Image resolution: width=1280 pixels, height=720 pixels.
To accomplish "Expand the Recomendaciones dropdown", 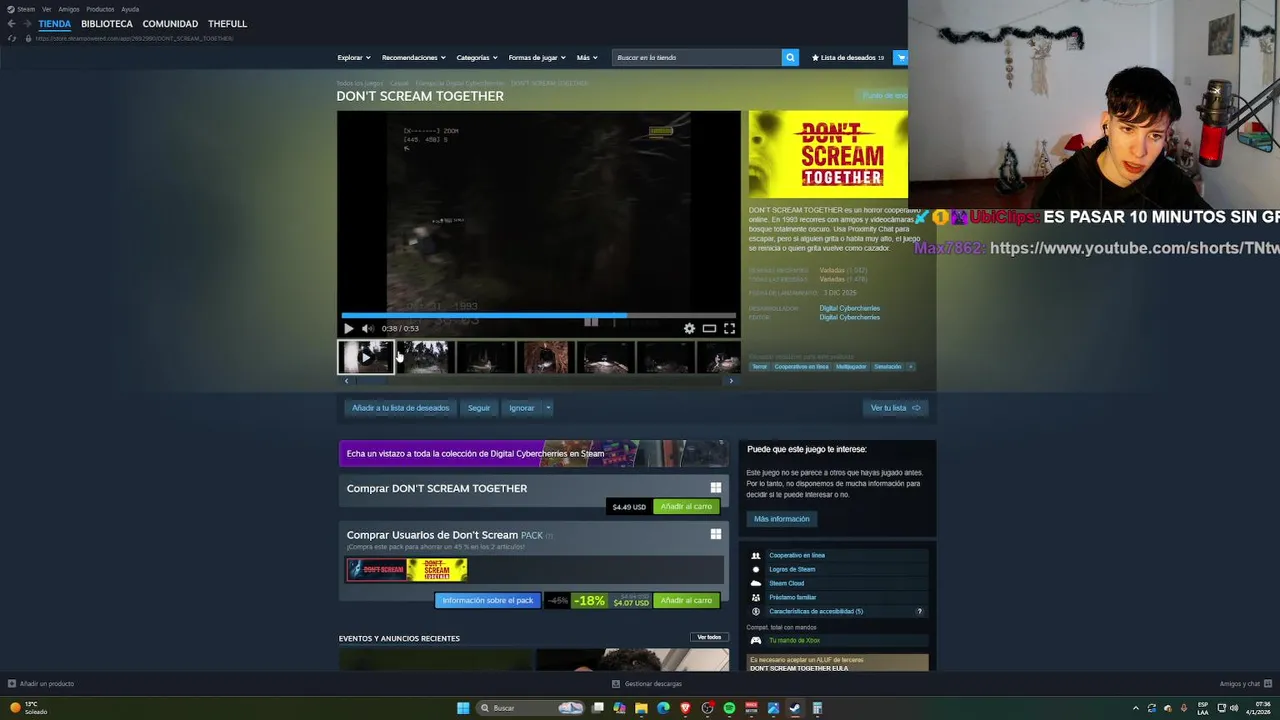I will (413, 57).
